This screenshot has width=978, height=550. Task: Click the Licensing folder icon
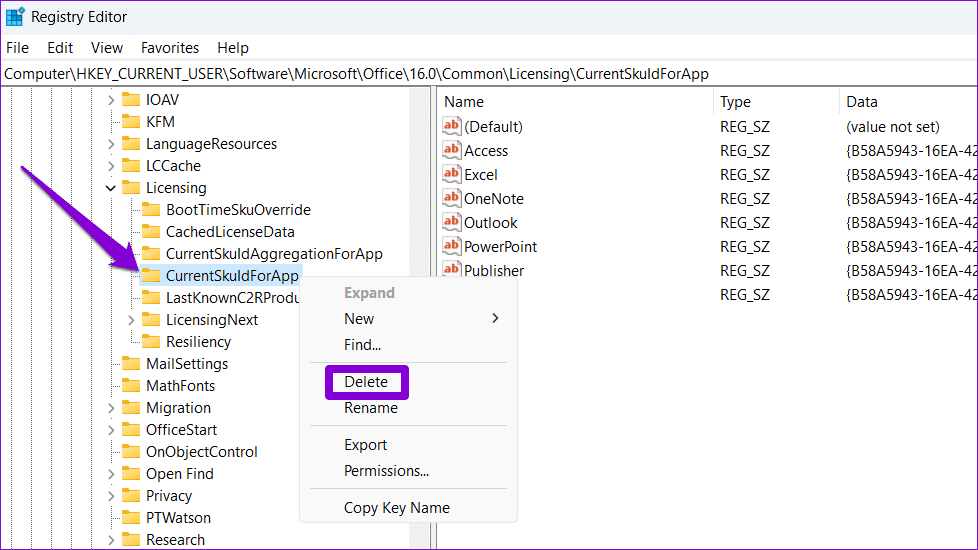tap(131, 188)
